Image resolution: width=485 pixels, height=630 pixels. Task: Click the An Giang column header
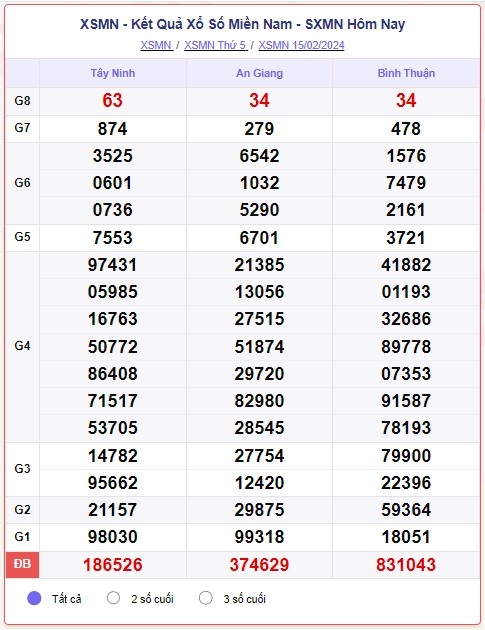click(x=259, y=73)
